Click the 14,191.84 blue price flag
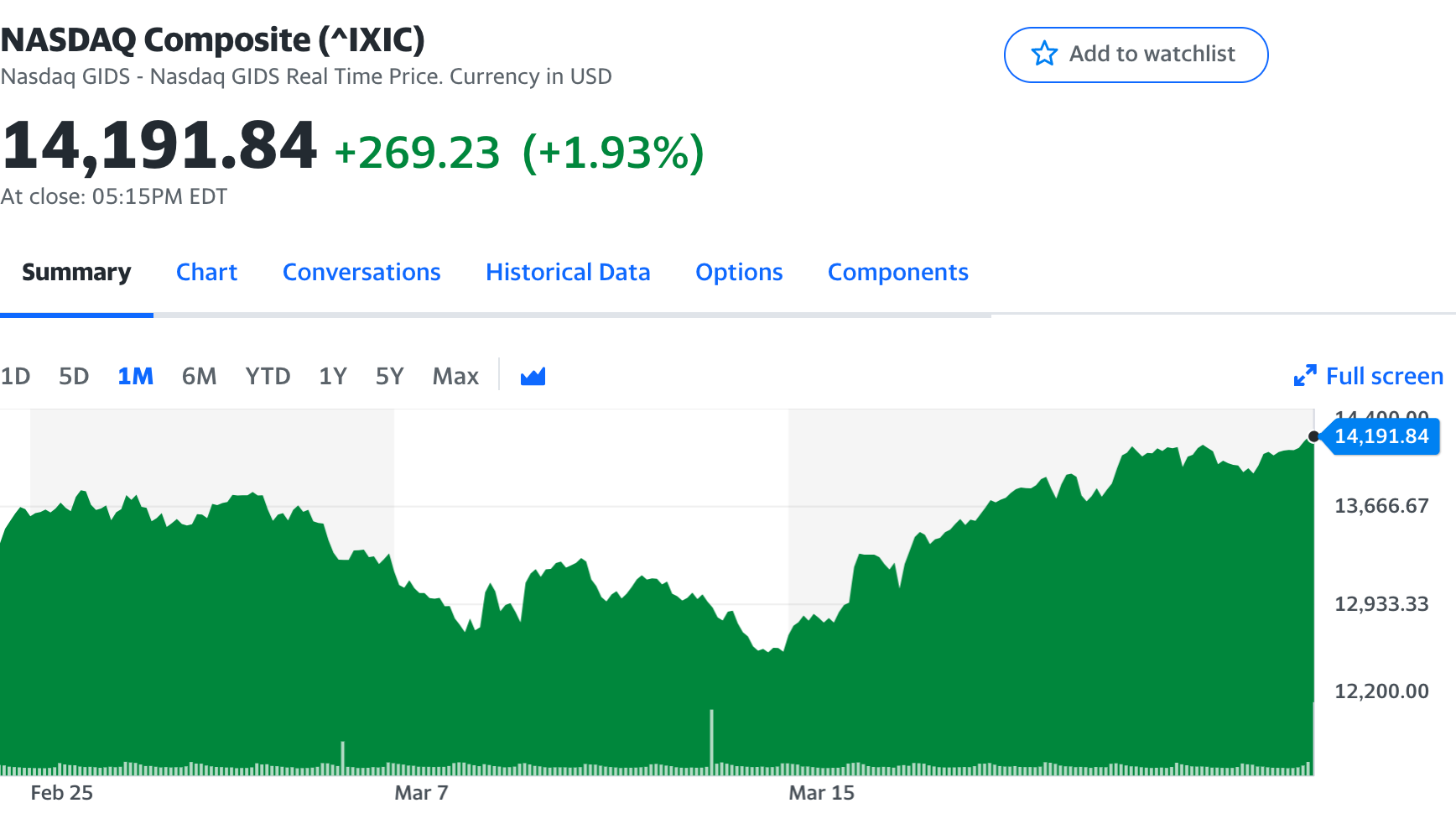This screenshot has width=1456, height=824. coord(1381,436)
